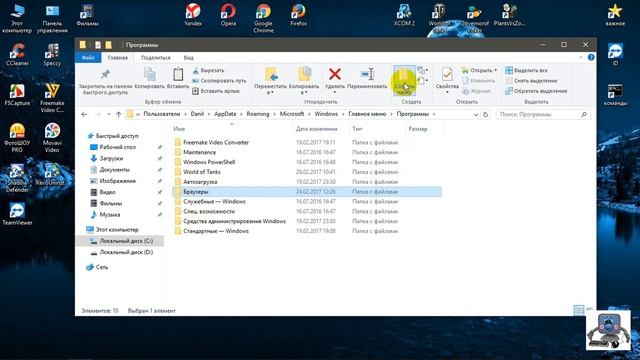
Task: Refresh the current folder view
Action: [485, 115]
